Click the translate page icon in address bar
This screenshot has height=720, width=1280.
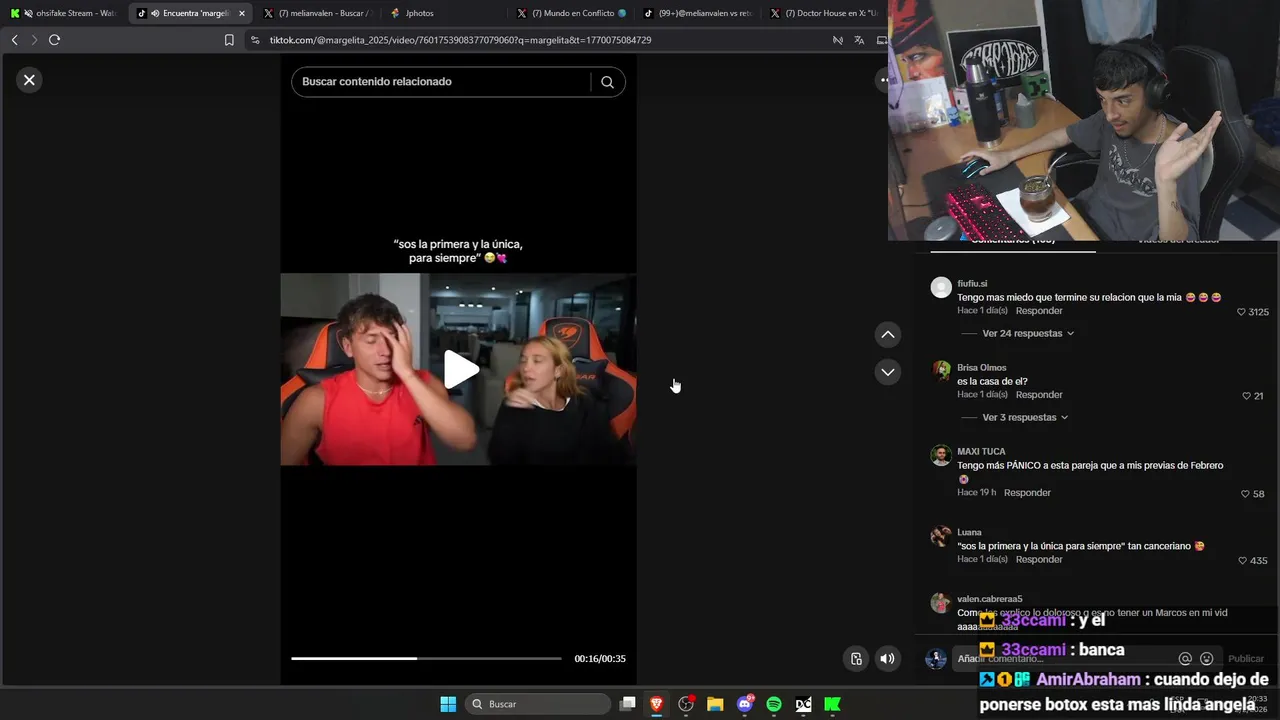tap(859, 40)
